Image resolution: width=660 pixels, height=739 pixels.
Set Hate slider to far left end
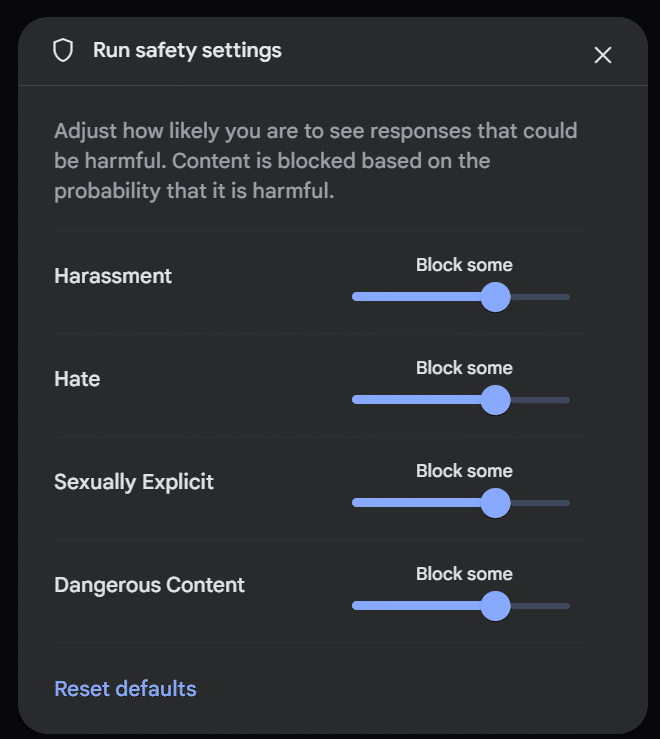(x=355, y=400)
